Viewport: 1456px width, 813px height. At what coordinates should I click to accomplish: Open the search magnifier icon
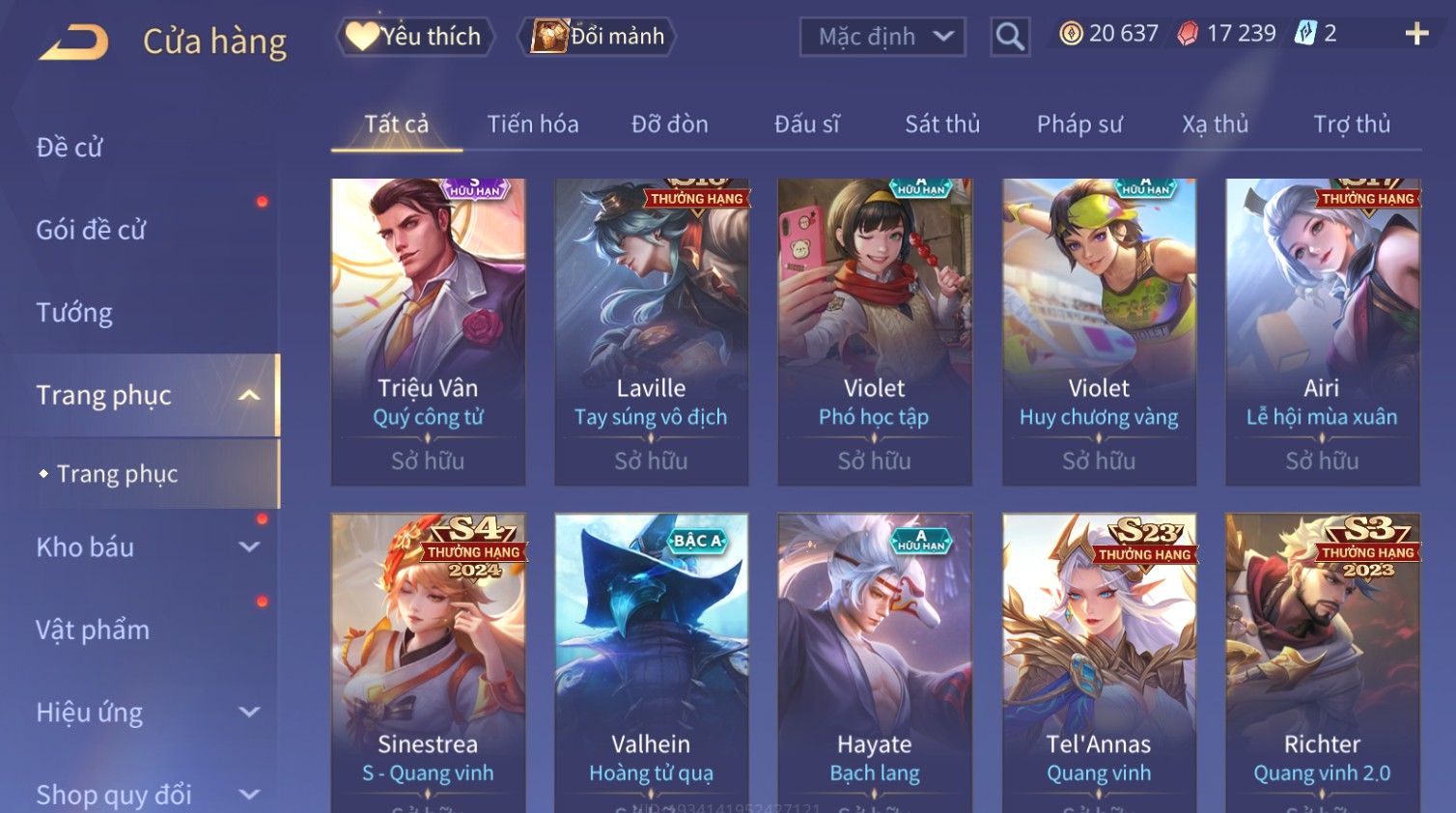(x=1010, y=37)
